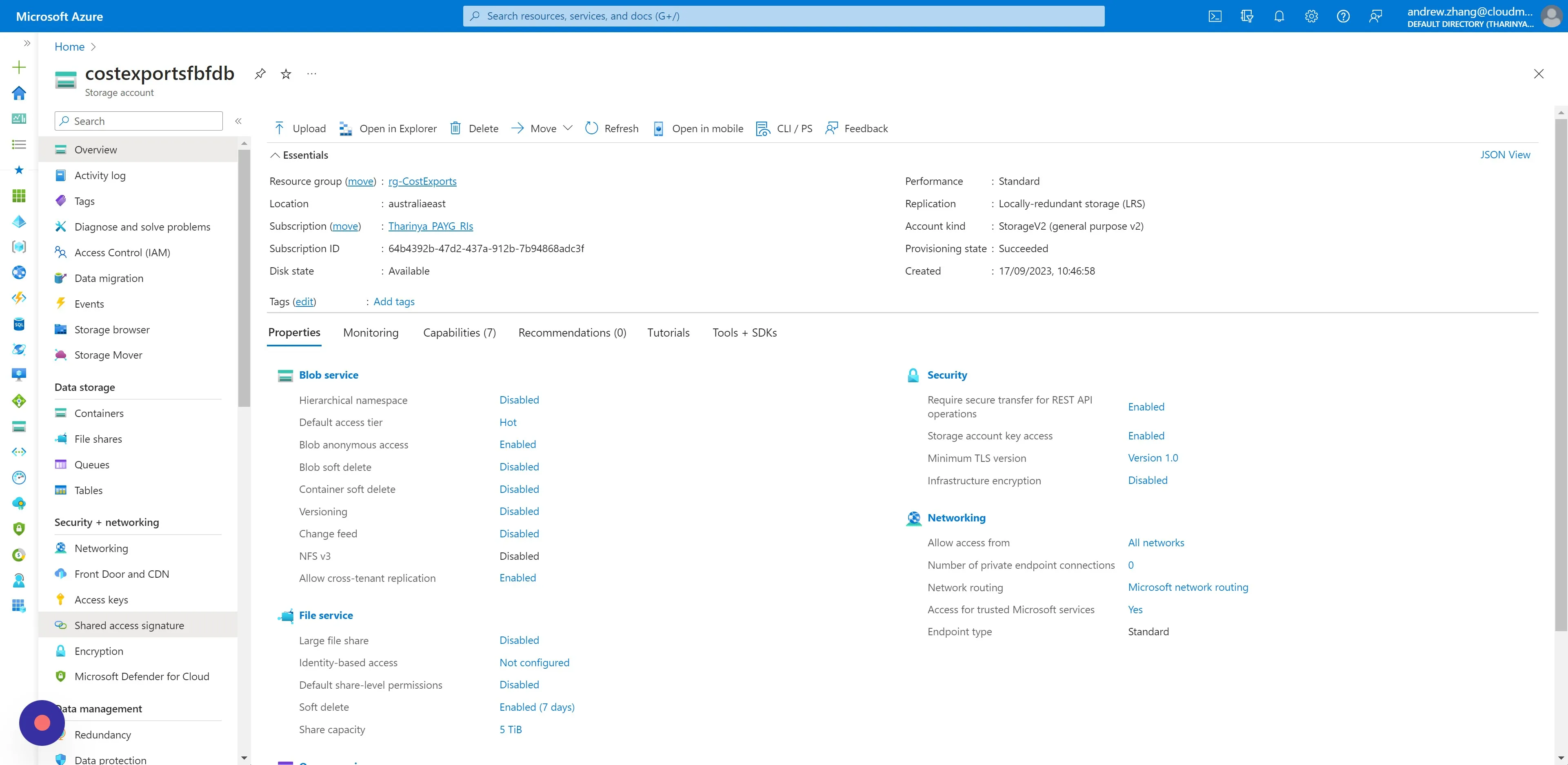1568x765 pixels.
Task: Open the Recommendations (0) tab
Action: (x=572, y=332)
